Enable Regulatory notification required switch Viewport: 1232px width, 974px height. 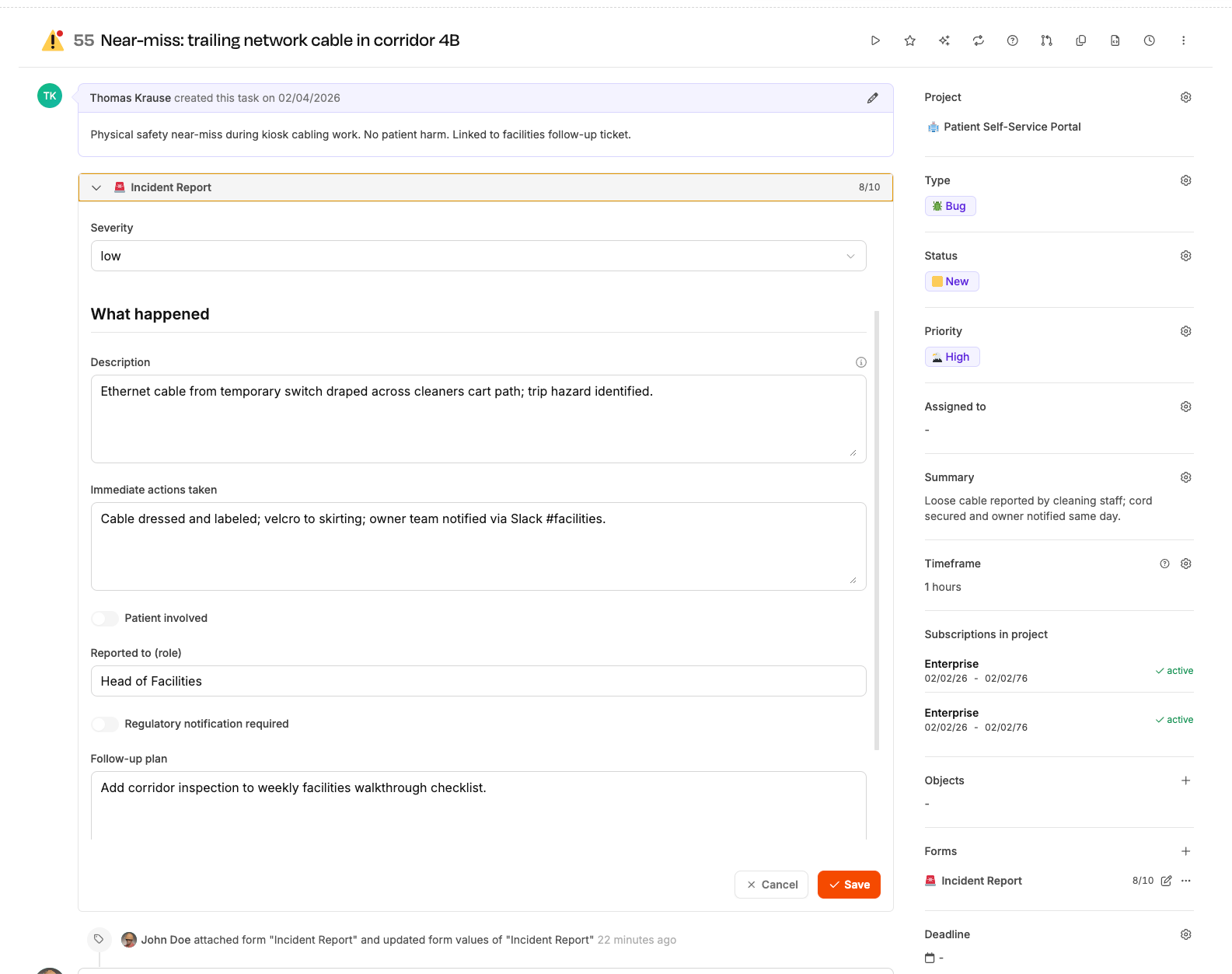[x=105, y=724]
